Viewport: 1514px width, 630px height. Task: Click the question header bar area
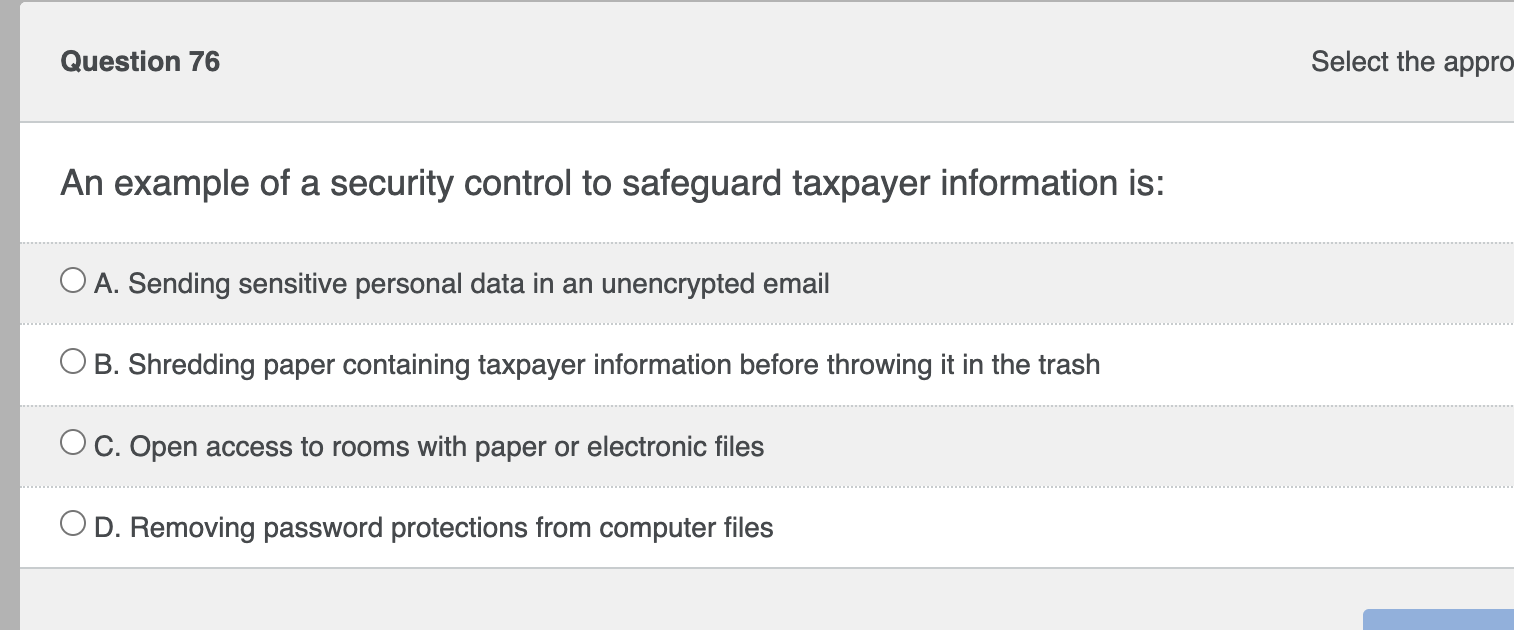760,61
